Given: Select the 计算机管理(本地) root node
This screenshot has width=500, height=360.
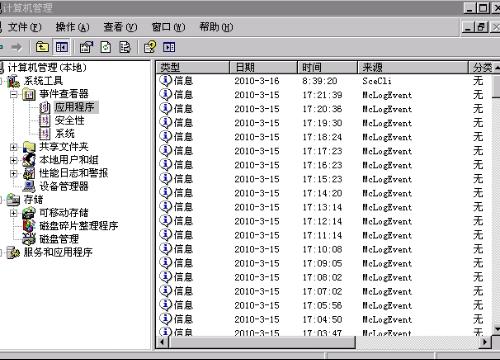Looking at the screenshot, I should click(47, 67).
